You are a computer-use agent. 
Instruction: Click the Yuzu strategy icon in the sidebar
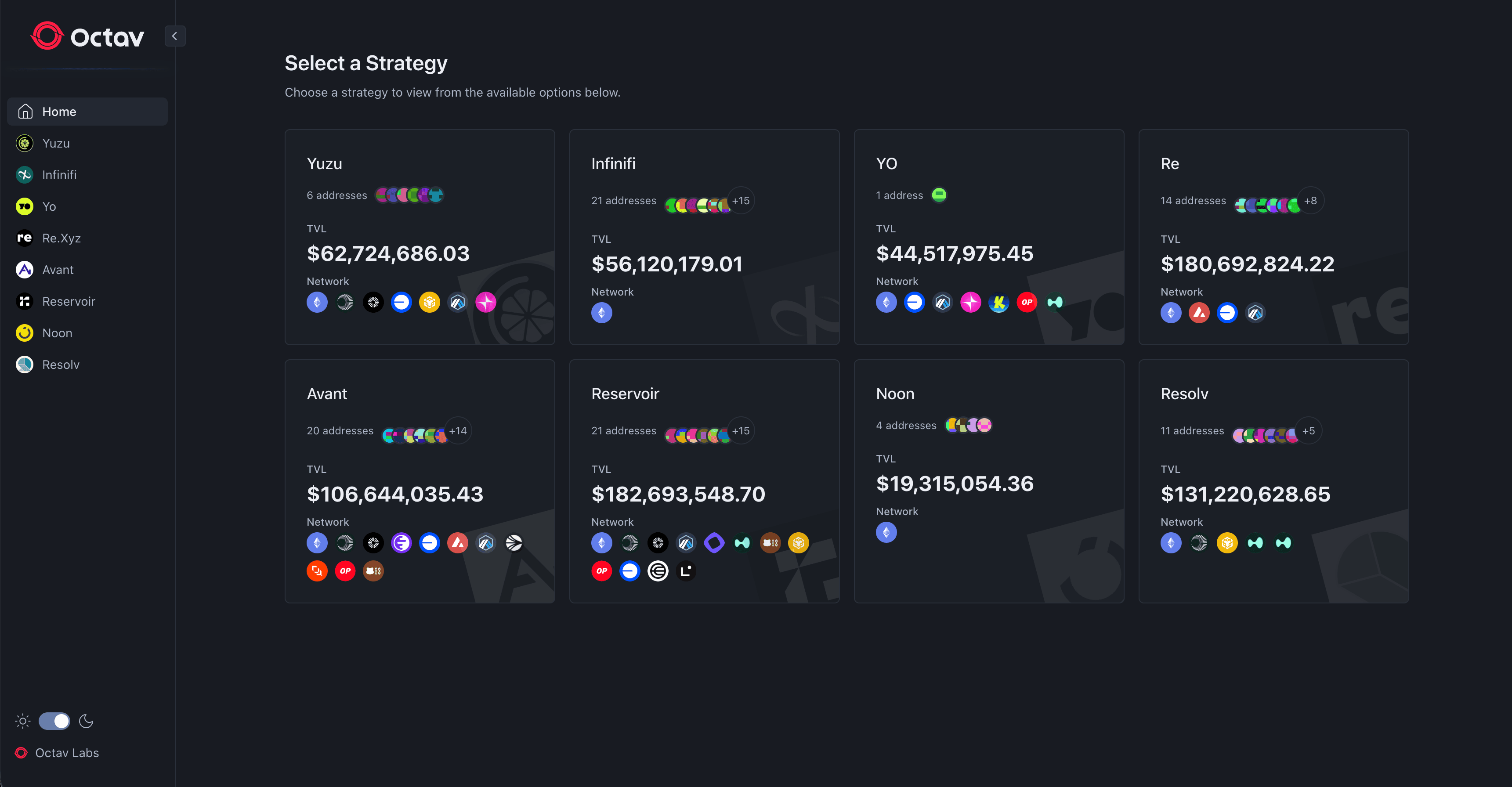point(24,143)
